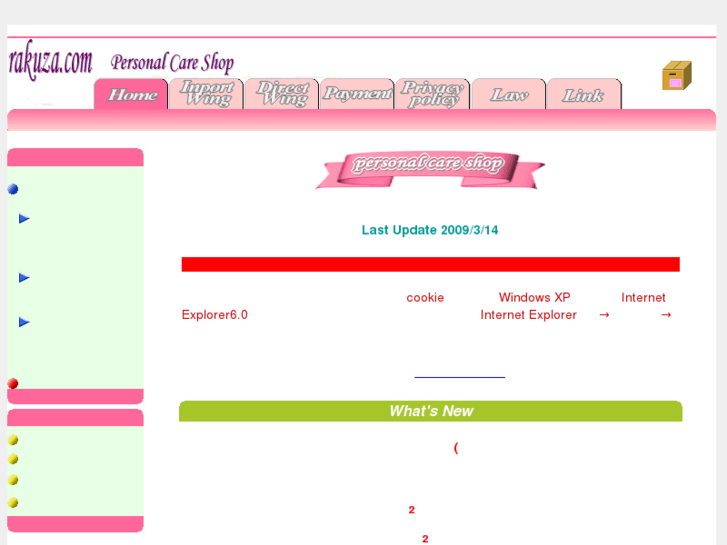Switch to the Direct Wing tab
The width and height of the screenshot is (727, 545).
coord(282,94)
